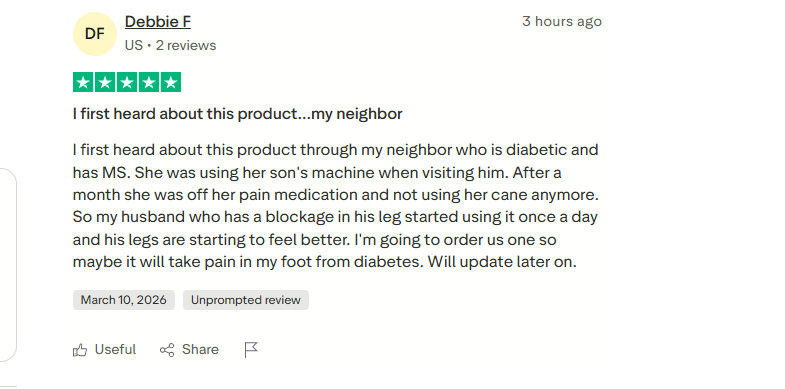785x389 pixels.
Task: Click the US 2 reviews info text
Action: click(x=171, y=45)
